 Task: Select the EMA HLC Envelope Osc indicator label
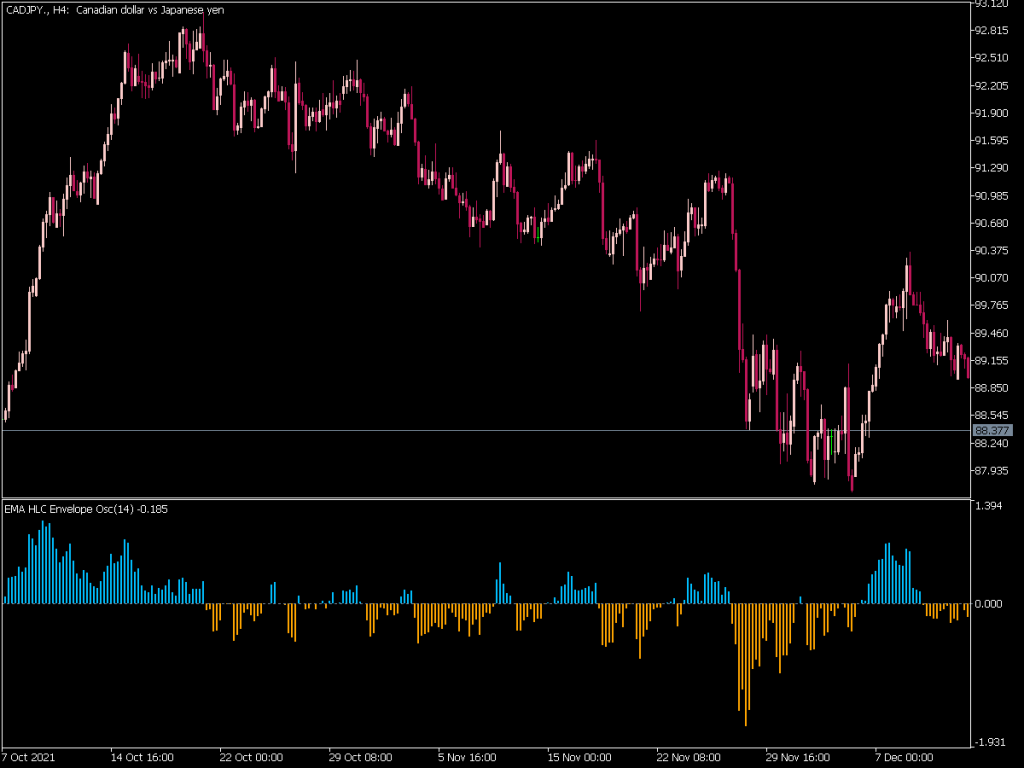click(x=85, y=508)
